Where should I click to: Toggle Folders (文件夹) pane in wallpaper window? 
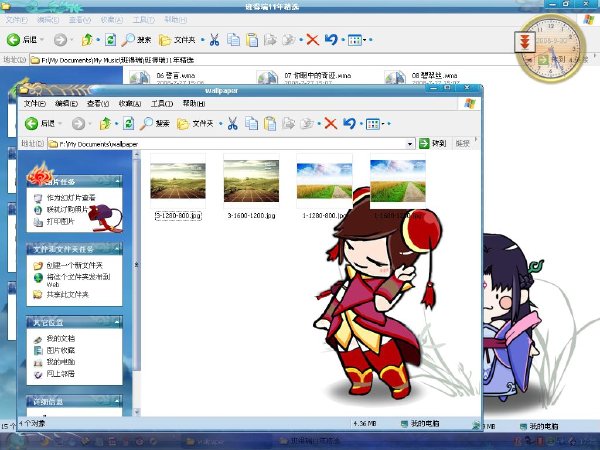coord(196,123)
